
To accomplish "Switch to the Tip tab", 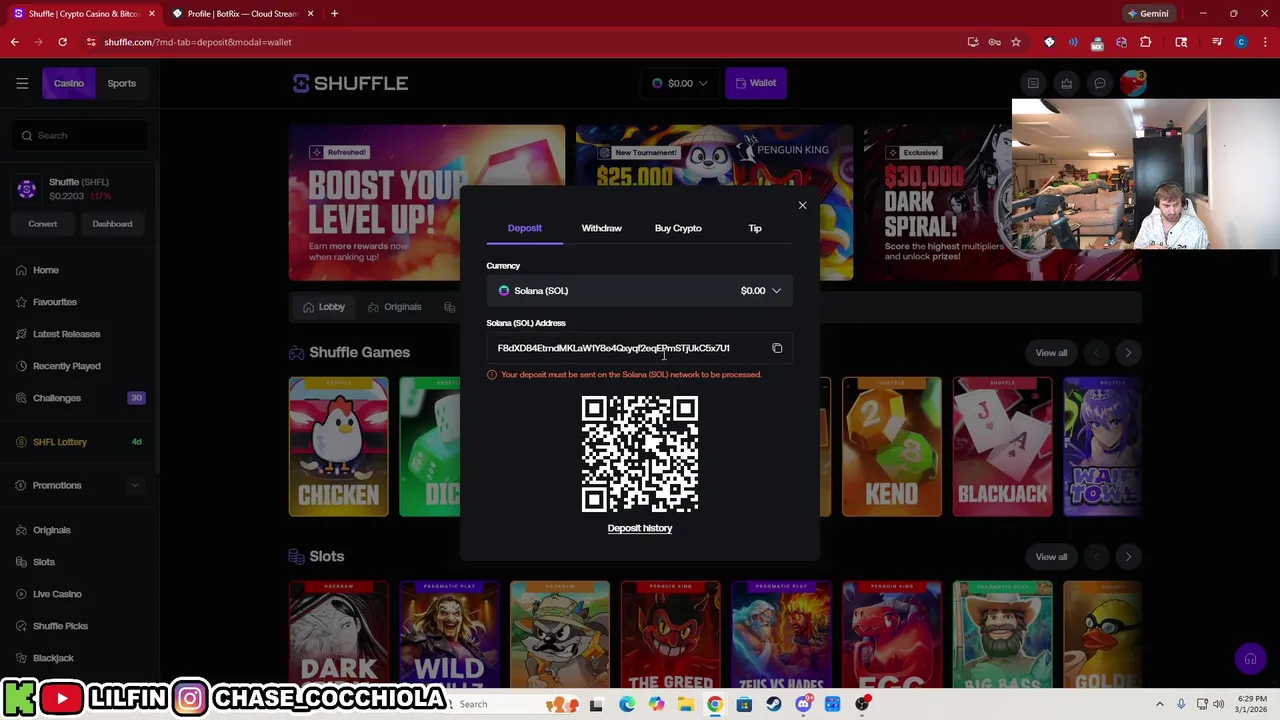I will 755,228.
